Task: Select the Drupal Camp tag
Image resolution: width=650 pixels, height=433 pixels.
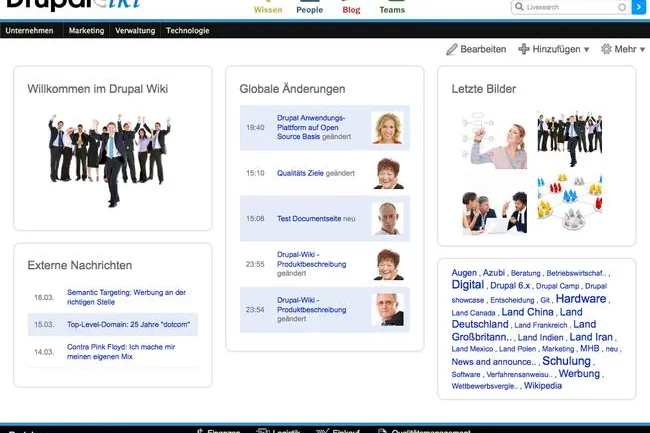Action: point(557,286)
